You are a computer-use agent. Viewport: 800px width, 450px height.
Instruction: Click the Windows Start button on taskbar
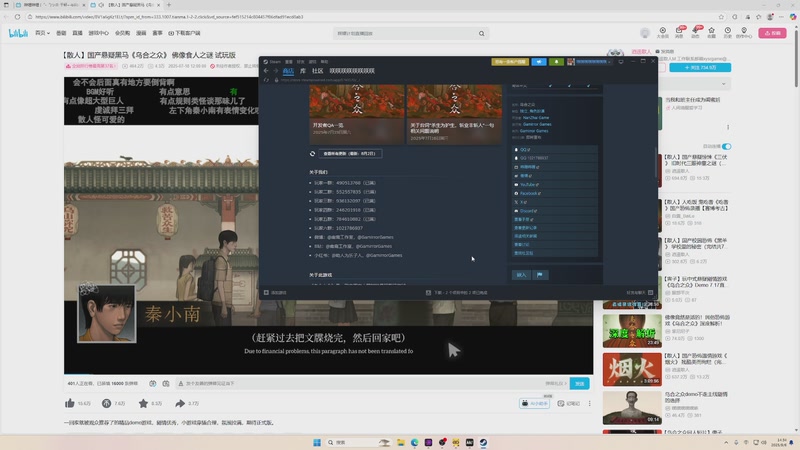[317, 442]
